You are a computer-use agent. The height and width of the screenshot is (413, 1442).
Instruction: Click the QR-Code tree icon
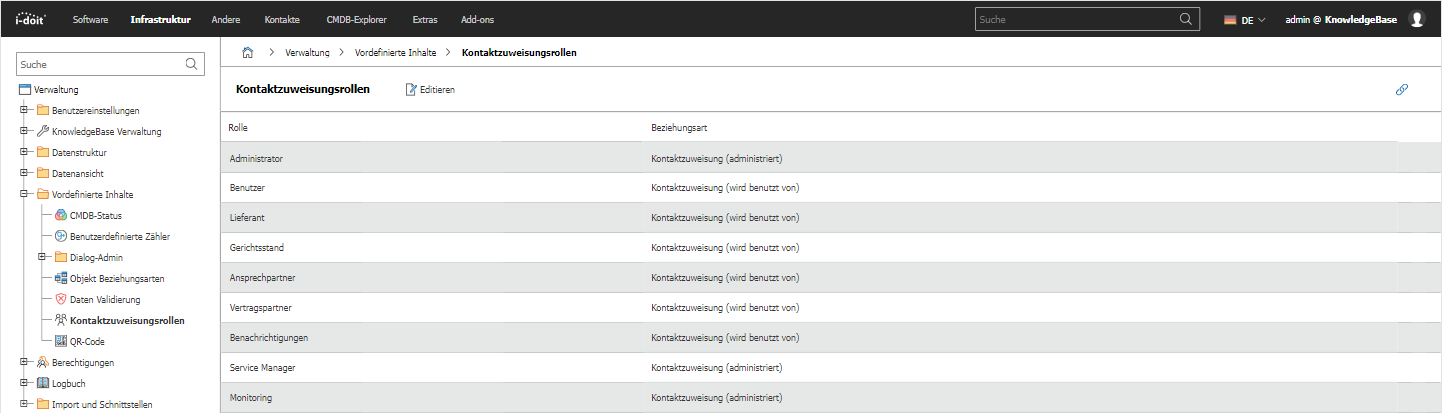pyautogui.click(x=61, y=341)
